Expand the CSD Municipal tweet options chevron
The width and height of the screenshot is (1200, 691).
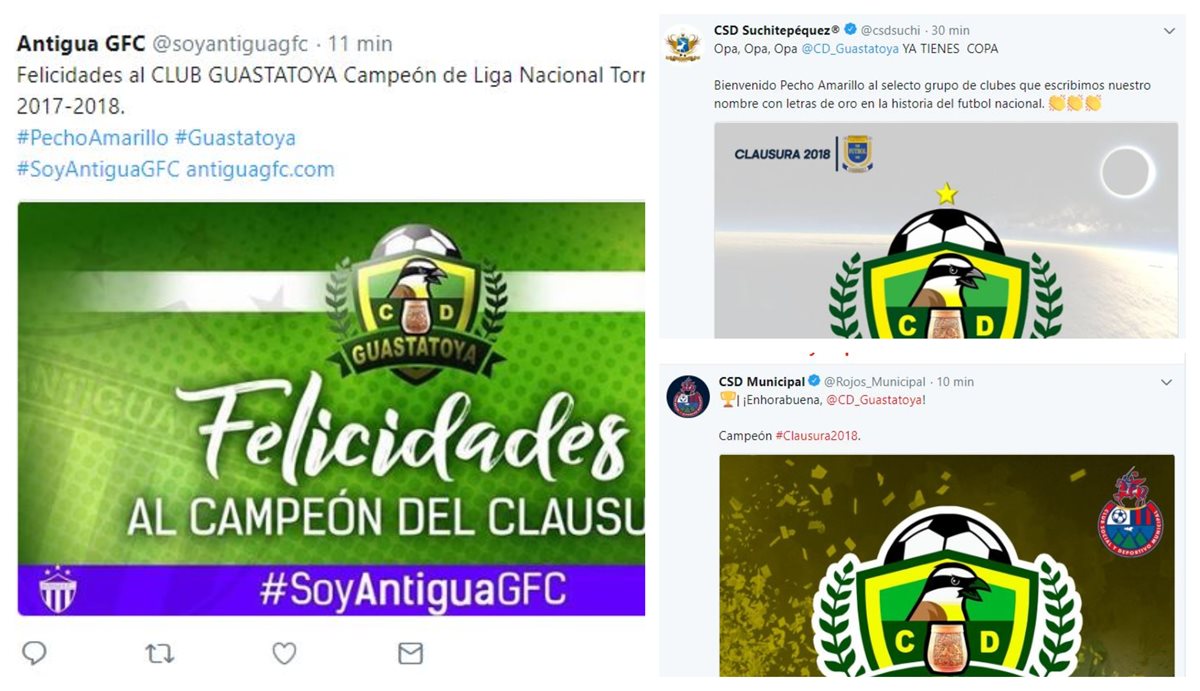pyautogui.click(x=1166, y=382)
